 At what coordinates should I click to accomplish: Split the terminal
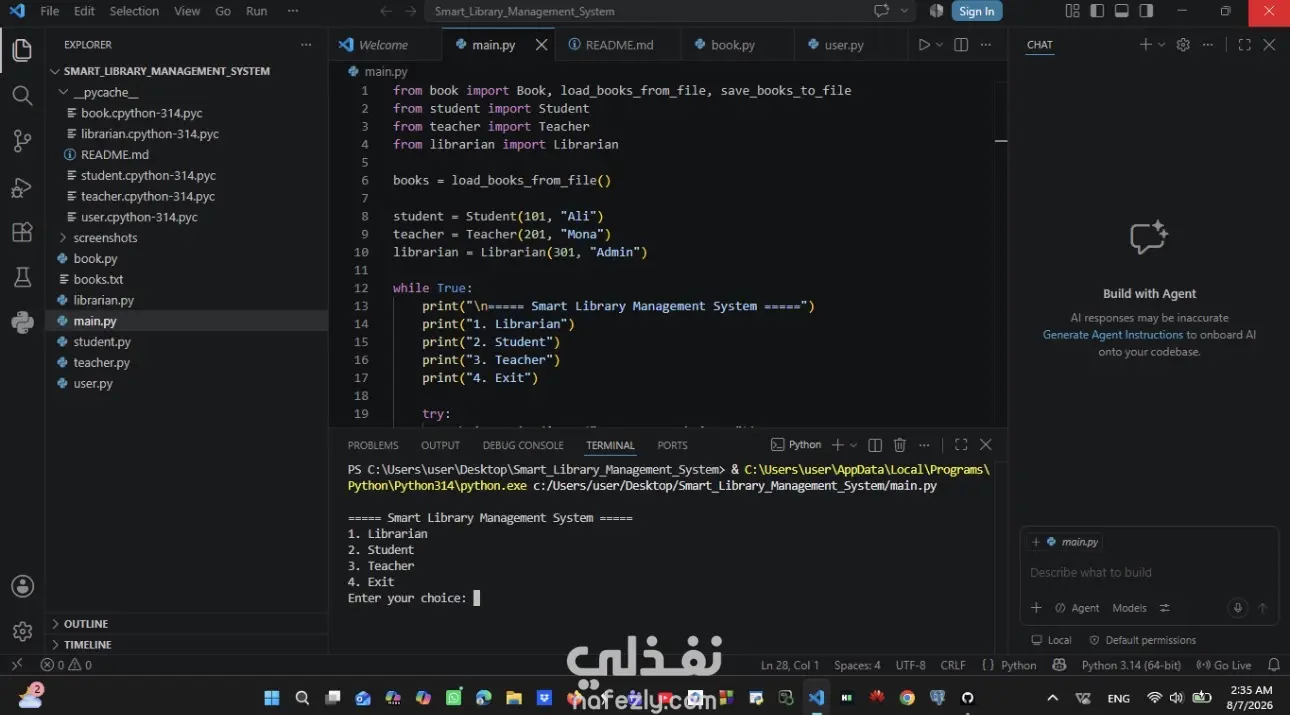pyautogui.click(x=875, y=445)
